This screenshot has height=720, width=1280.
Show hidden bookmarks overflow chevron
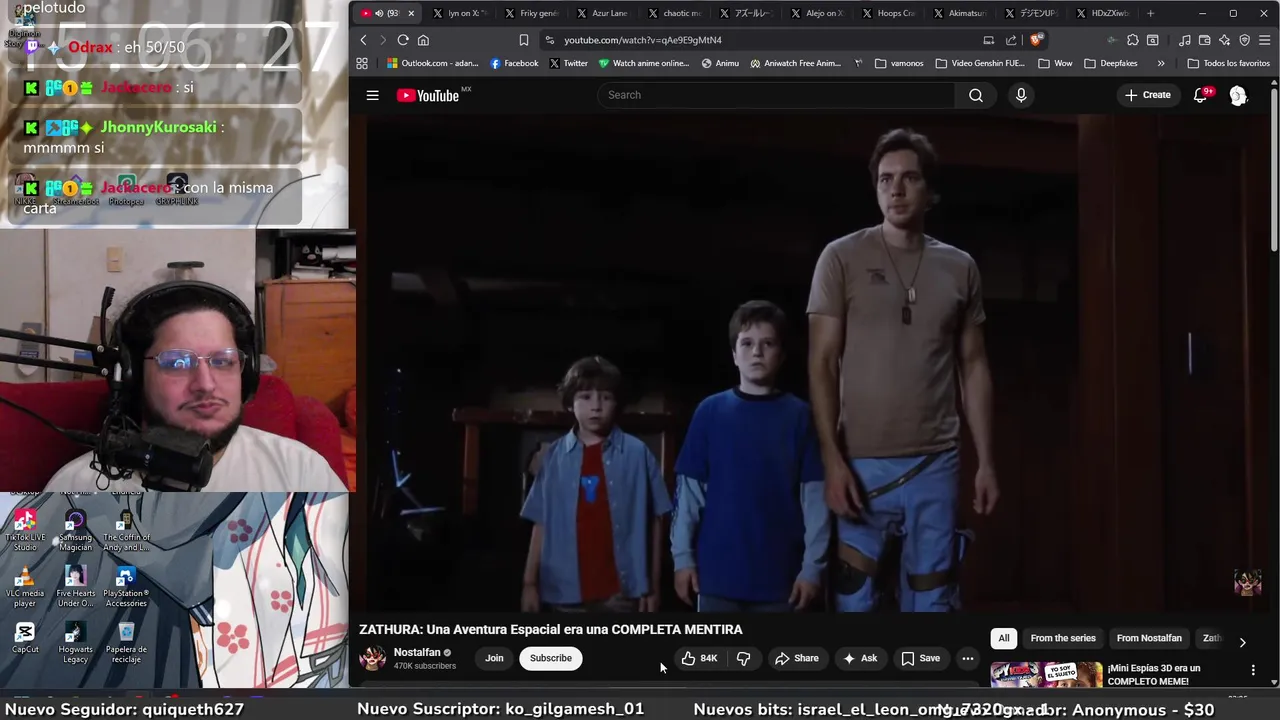[x=1161, y=63]
